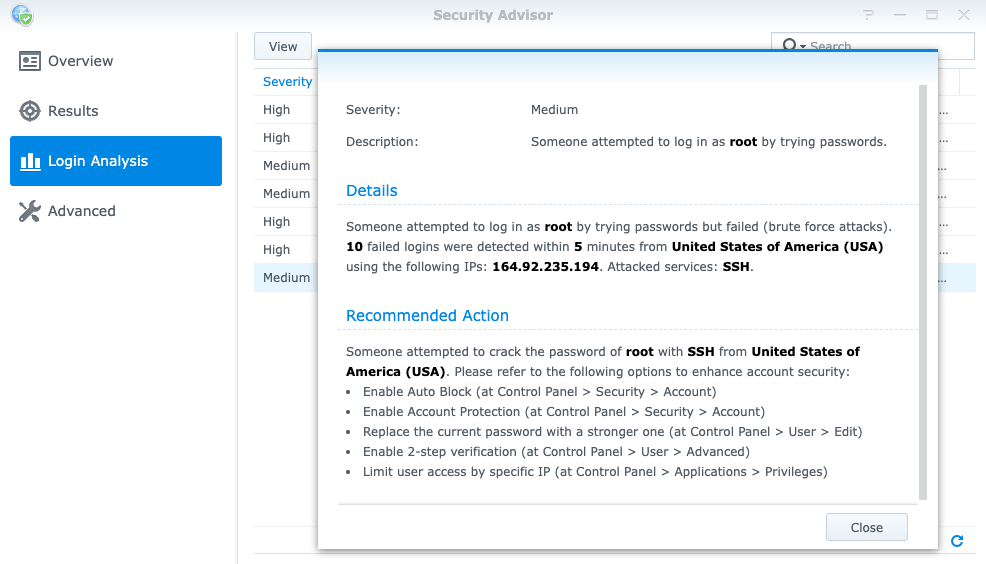This screenshot has height=564, width=986.
Task: Click the magnifier icon in the search box
Action: click(x=789, y=45)
